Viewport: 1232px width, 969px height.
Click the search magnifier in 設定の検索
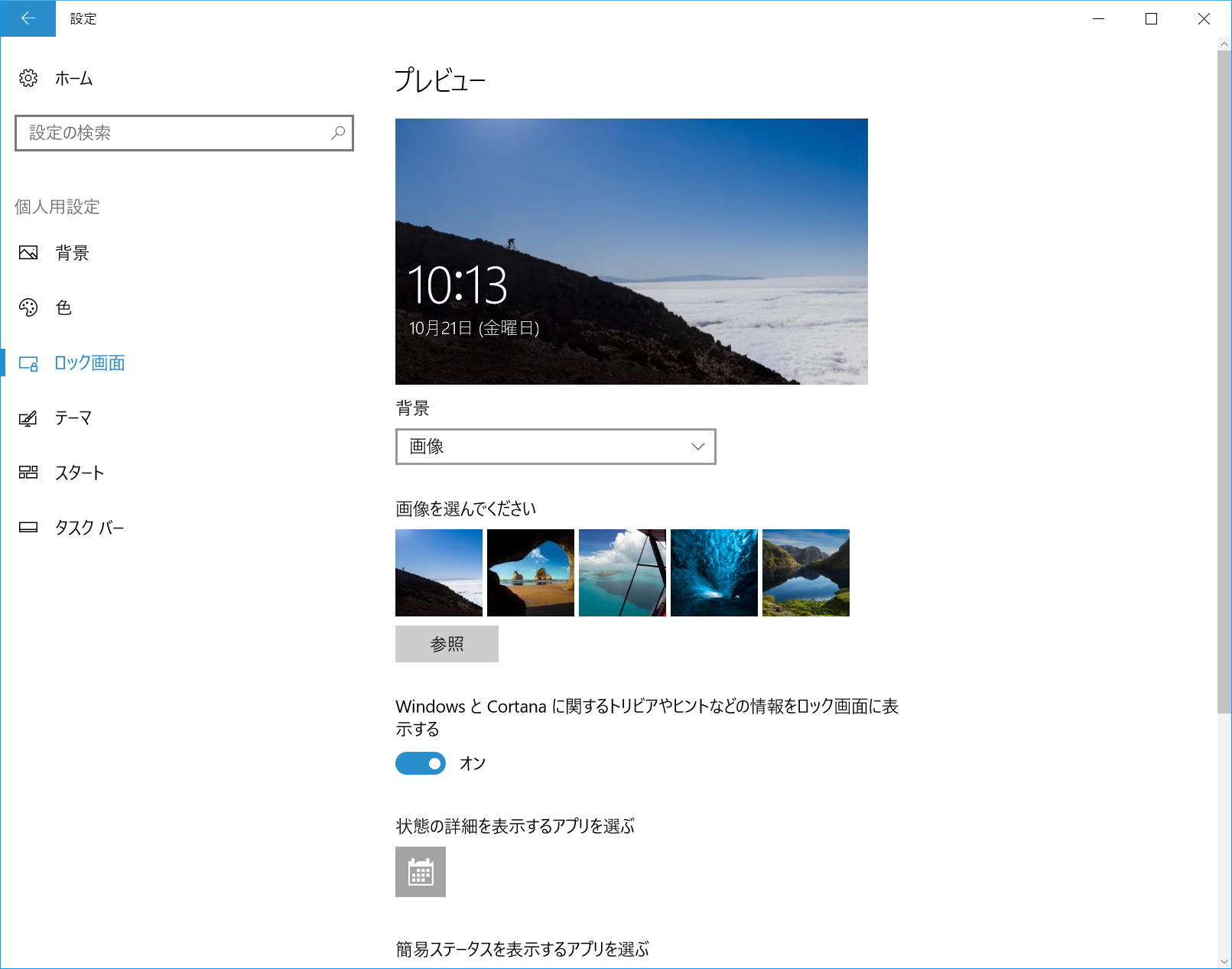point(336,133)
